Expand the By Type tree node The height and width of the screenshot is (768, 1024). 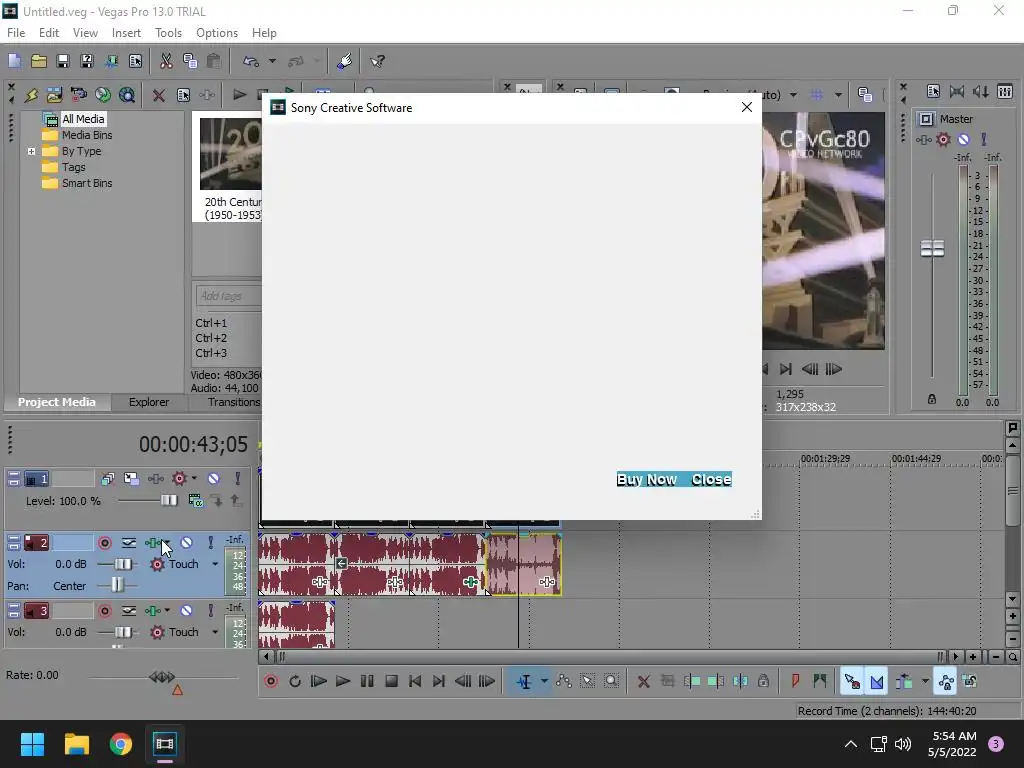pos(31,152)
